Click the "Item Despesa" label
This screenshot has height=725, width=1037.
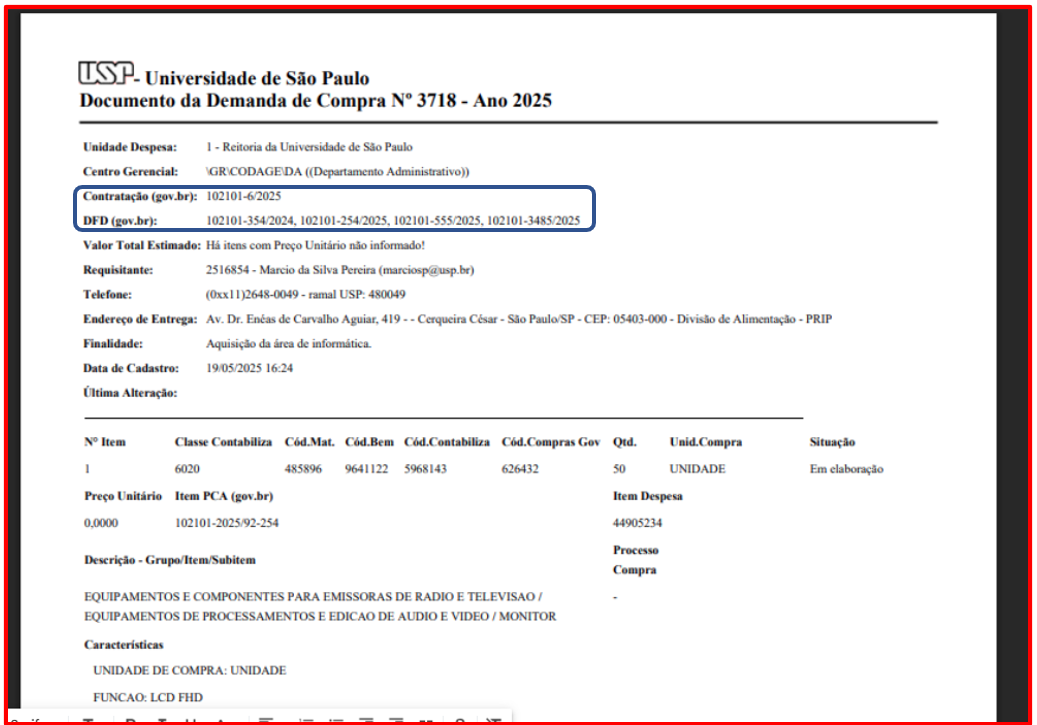[x=647, y=496]
